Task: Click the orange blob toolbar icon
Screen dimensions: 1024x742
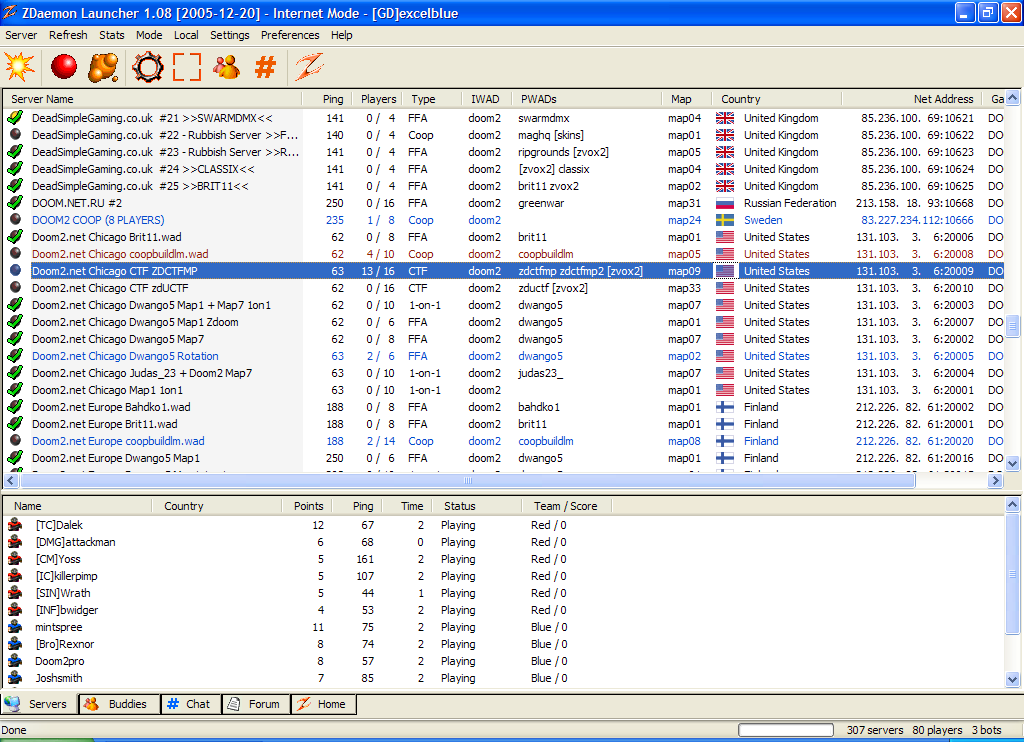Action: tap(103, 67)
